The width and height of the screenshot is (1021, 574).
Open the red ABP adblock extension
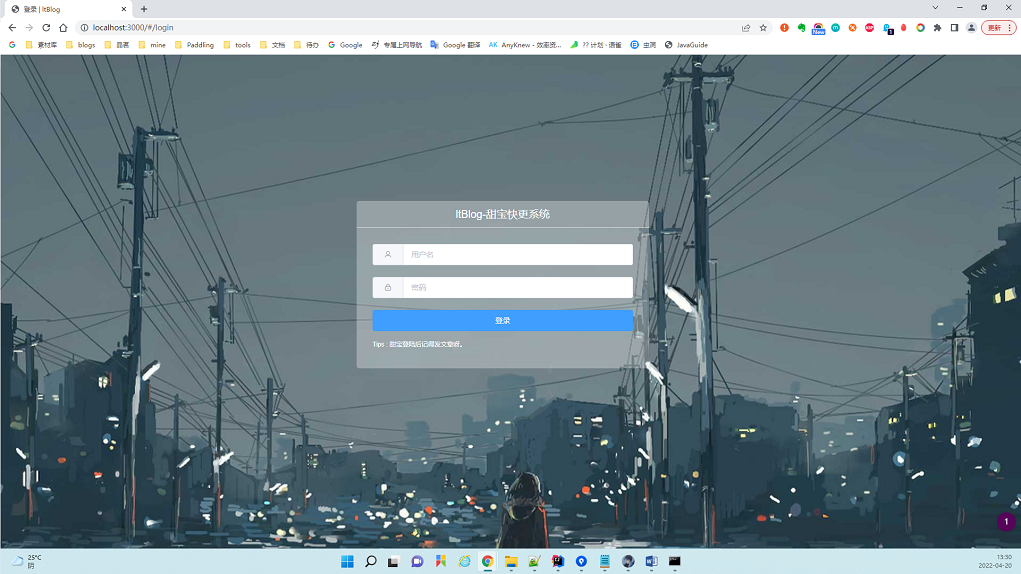coord(869,27)
